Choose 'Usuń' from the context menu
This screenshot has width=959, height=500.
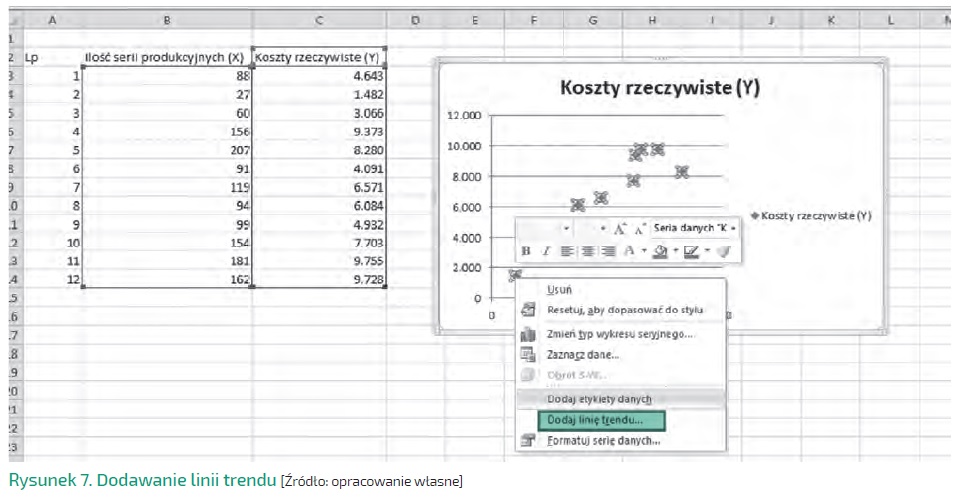coord(621,290)
